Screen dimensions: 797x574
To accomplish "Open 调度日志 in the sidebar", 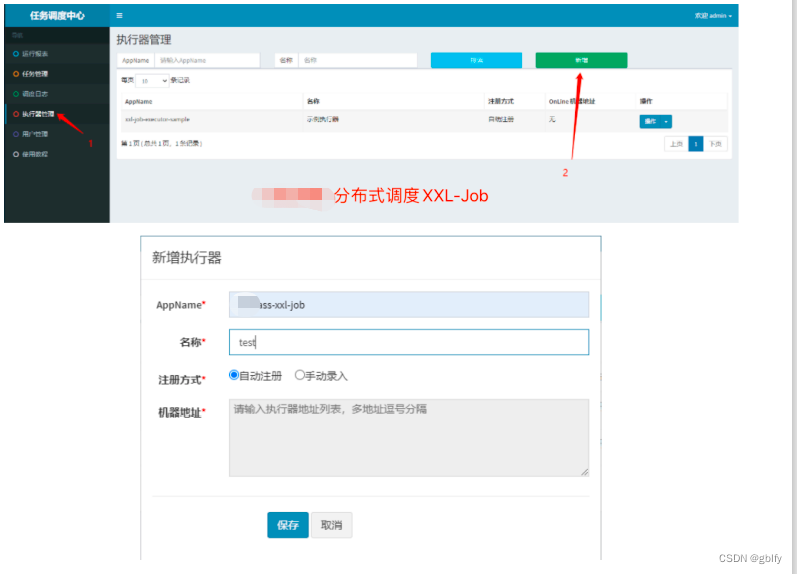I will 57,94.
